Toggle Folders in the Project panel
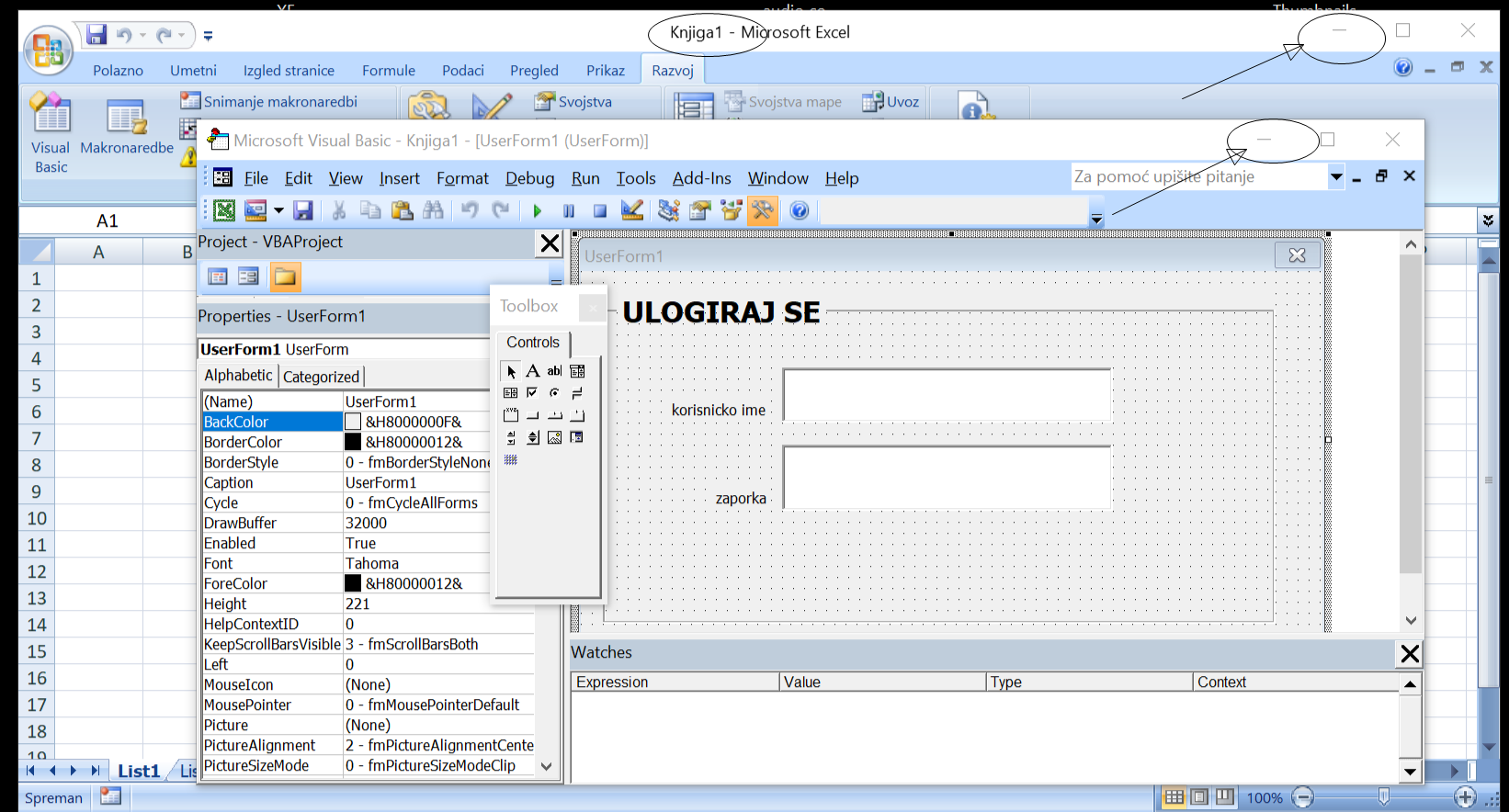This screenshot has height=812, width=1509. coord(285,276)
